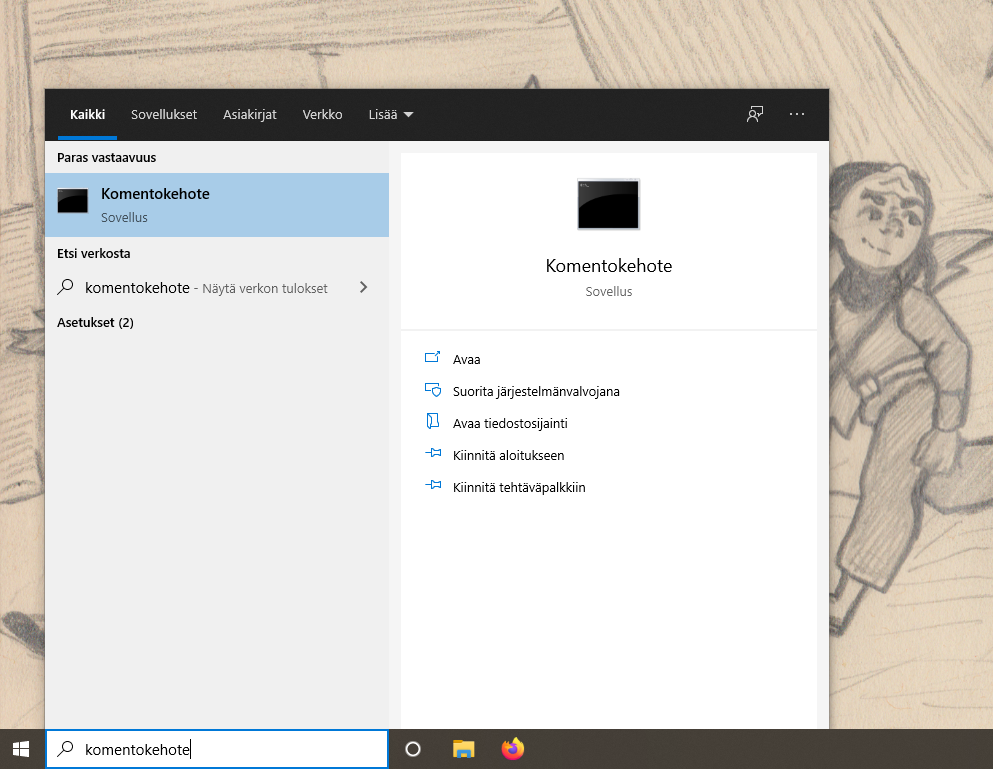This screenshot has width=993, height=769.
Task: Switch to the Sovellukset tab
Action: tap(164, 115)
